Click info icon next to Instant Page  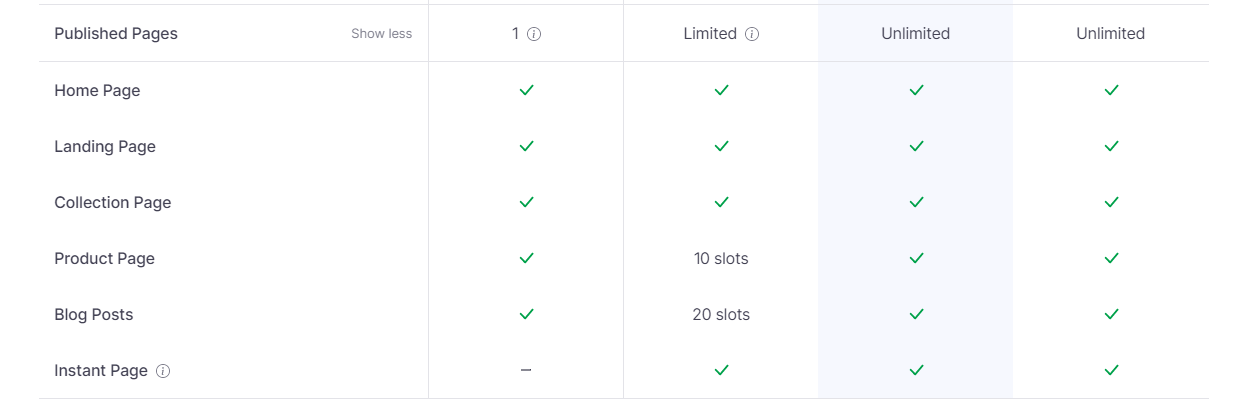163,371
